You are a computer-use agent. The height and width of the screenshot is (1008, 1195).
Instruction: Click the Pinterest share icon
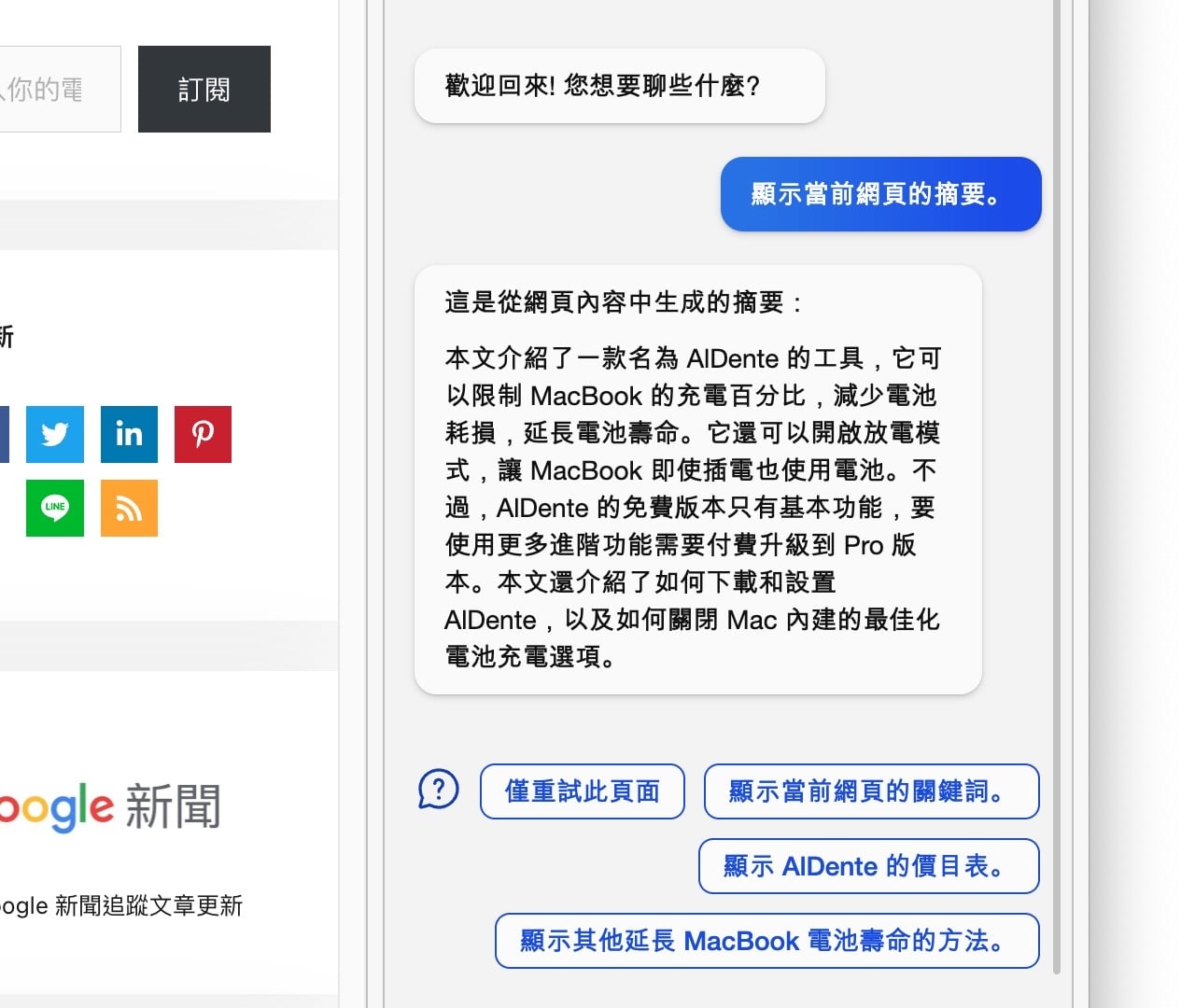click(x=203, y=434)
